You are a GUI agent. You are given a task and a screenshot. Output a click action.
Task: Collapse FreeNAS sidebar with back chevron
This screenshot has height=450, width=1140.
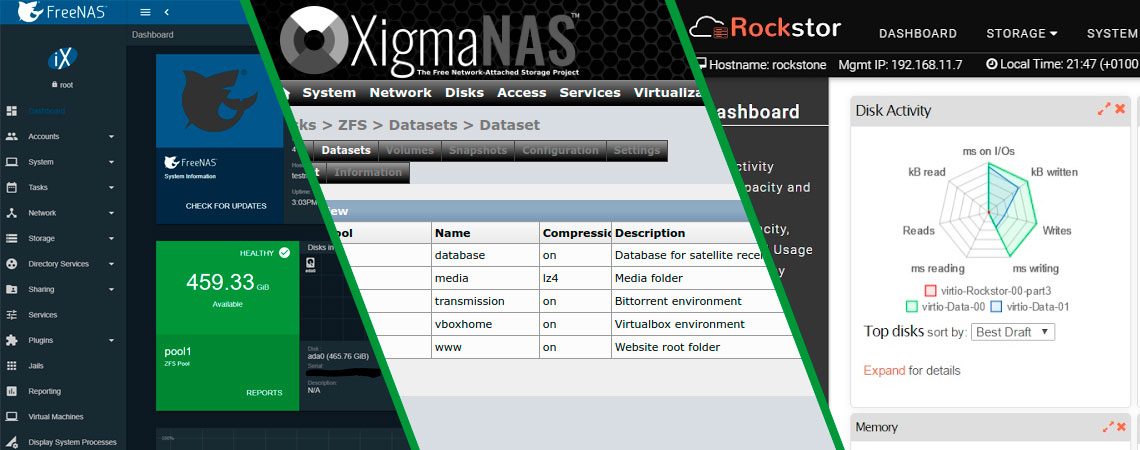(166, 12)
